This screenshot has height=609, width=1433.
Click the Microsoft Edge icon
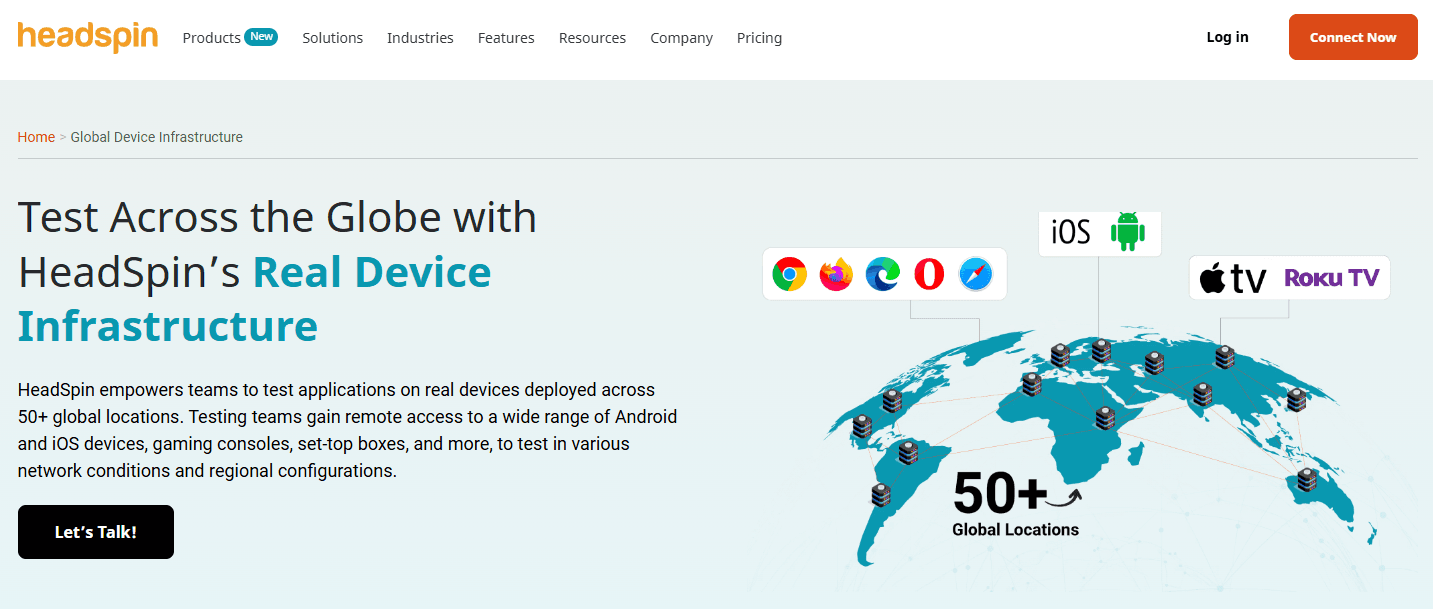pos(883,274)
